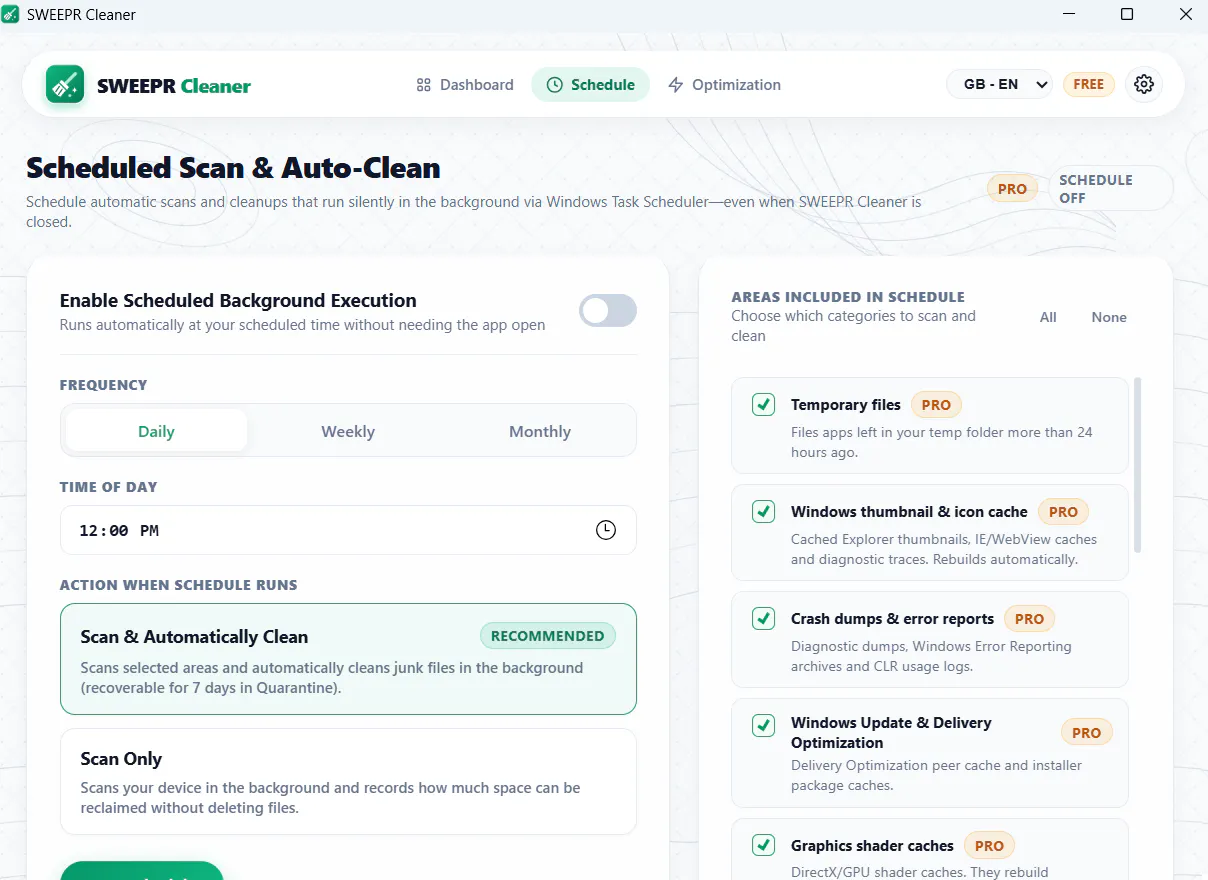Click AREAS INCLUDED IN SCHEDULE heading

point(848,297)
